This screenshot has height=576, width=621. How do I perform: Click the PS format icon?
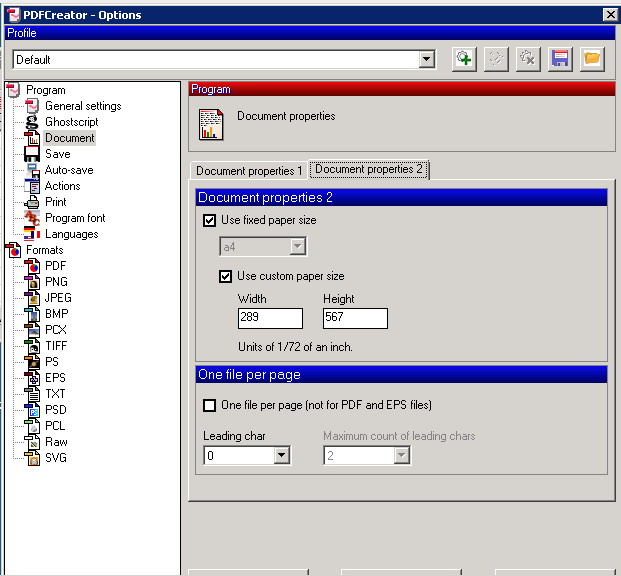[x=32, y=362]
